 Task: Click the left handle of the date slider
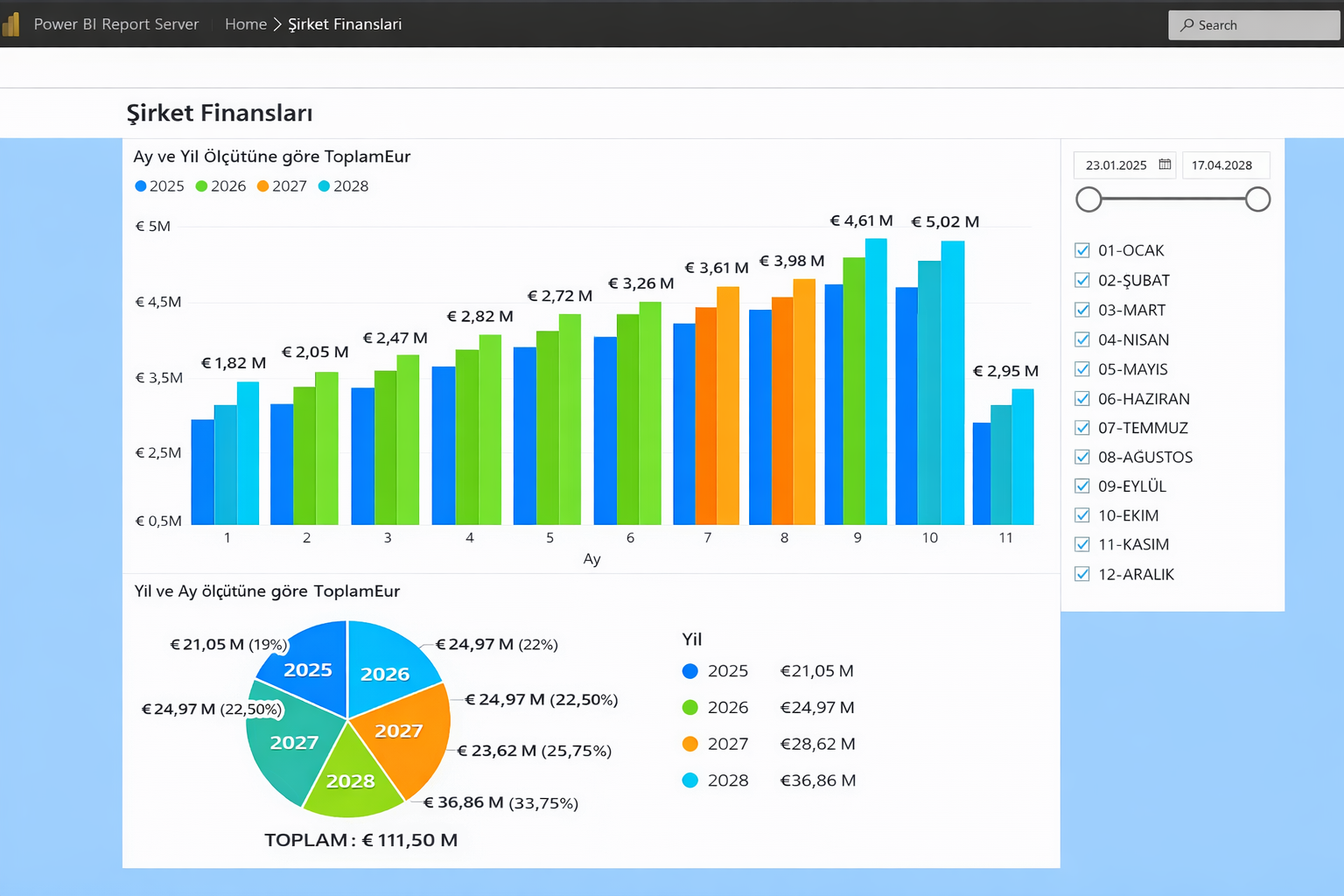(1088, 199)
